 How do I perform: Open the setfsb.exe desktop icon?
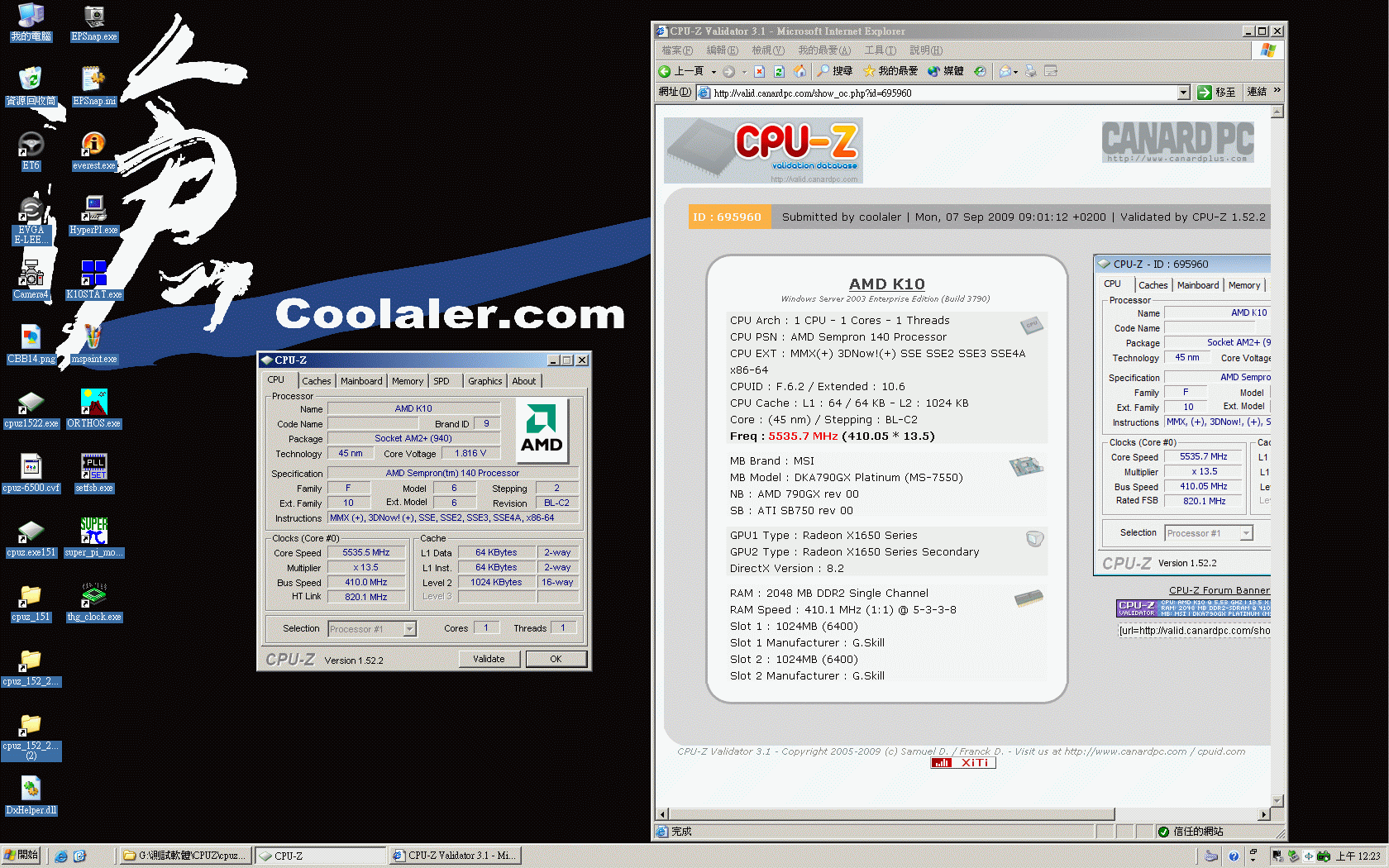point(93,473)
